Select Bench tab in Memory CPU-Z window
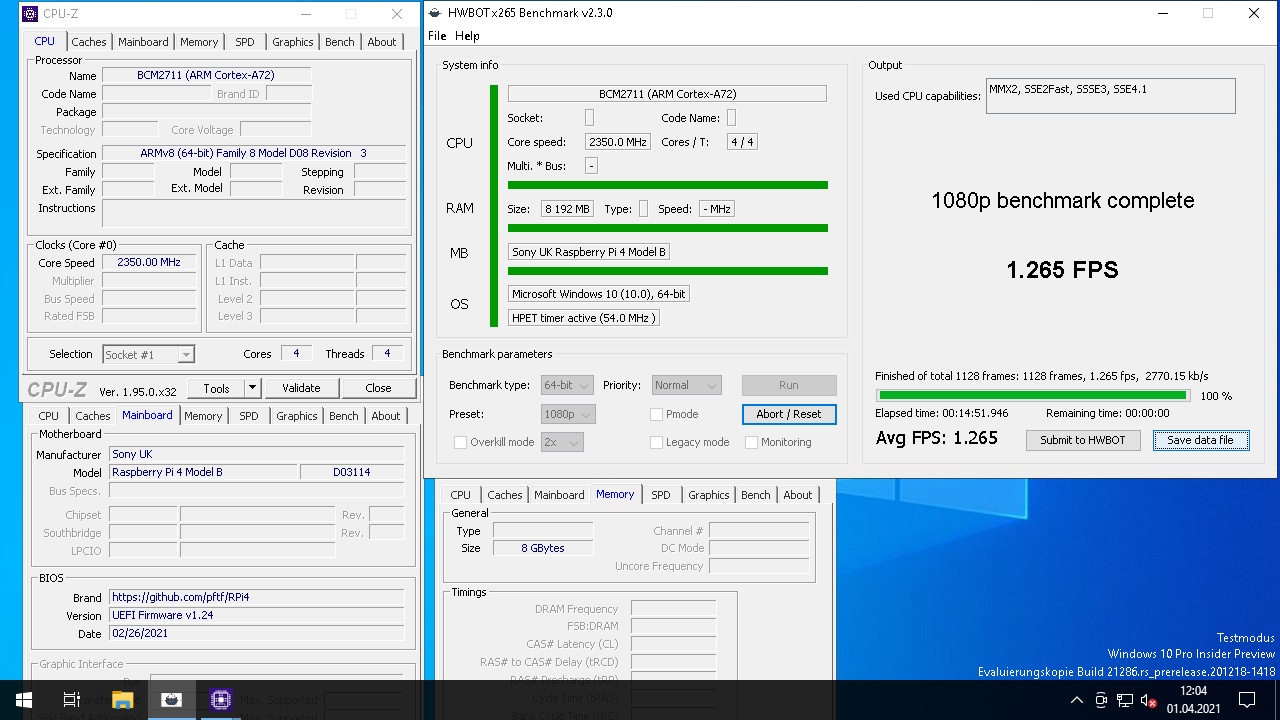Image resolution: width=1280 pixels, height=720 pixels. 756,495
